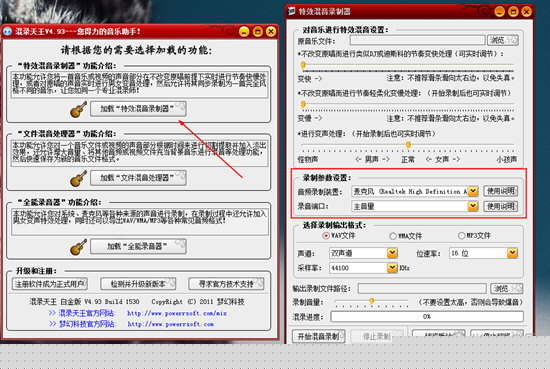Click the 对音乐进行特效混音设置 group label

[x=345, y=30]
